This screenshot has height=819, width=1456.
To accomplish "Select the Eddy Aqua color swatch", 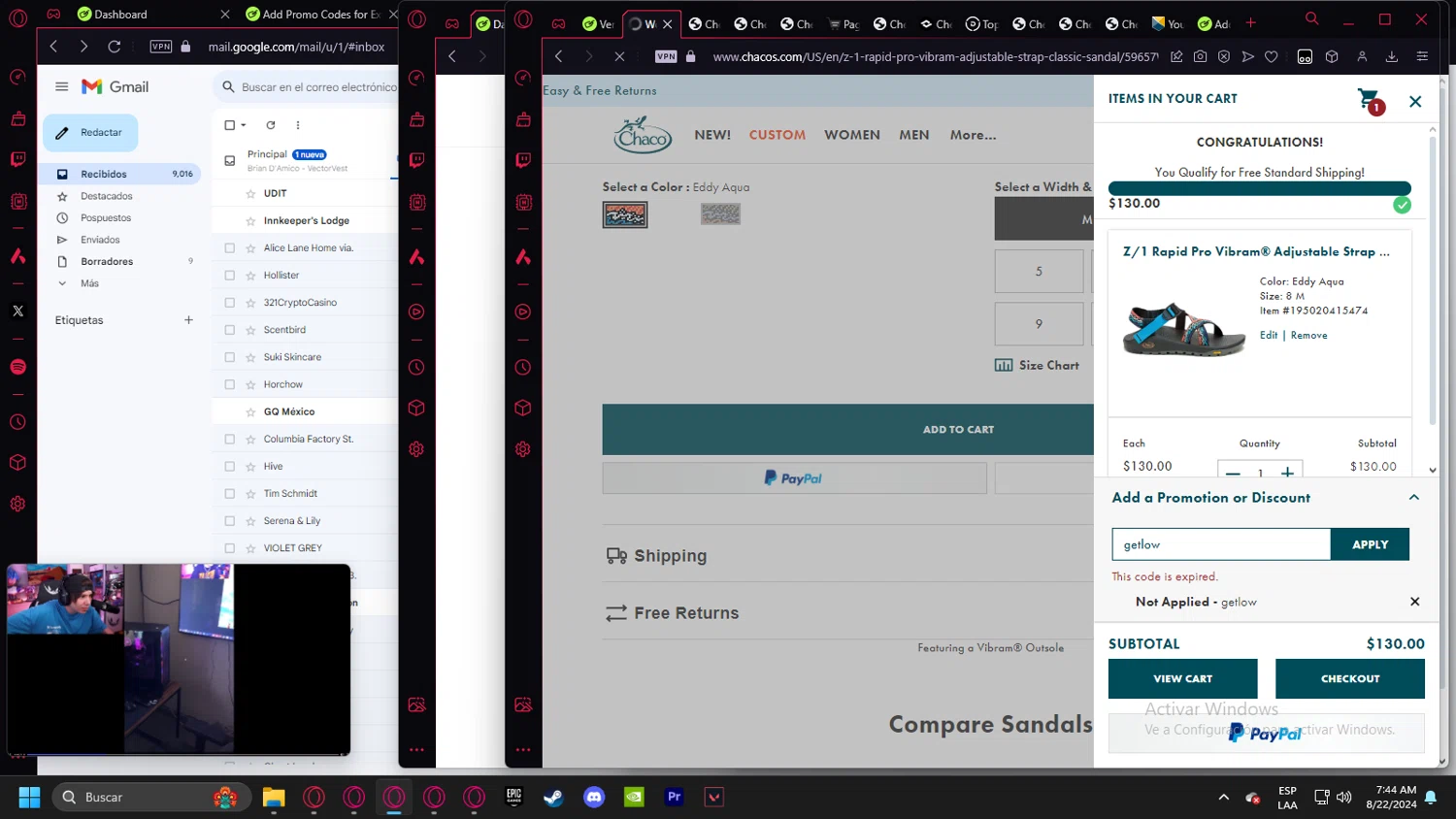I will click(625, 214).
